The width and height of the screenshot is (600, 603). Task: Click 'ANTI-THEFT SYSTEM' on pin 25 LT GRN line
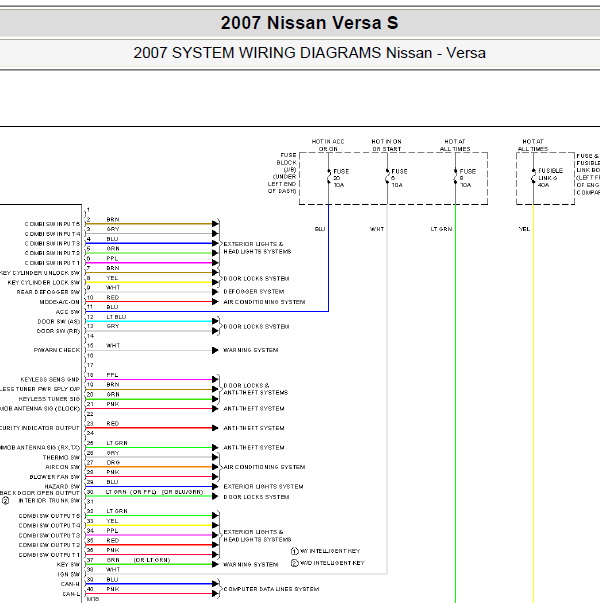coord(254,448)
